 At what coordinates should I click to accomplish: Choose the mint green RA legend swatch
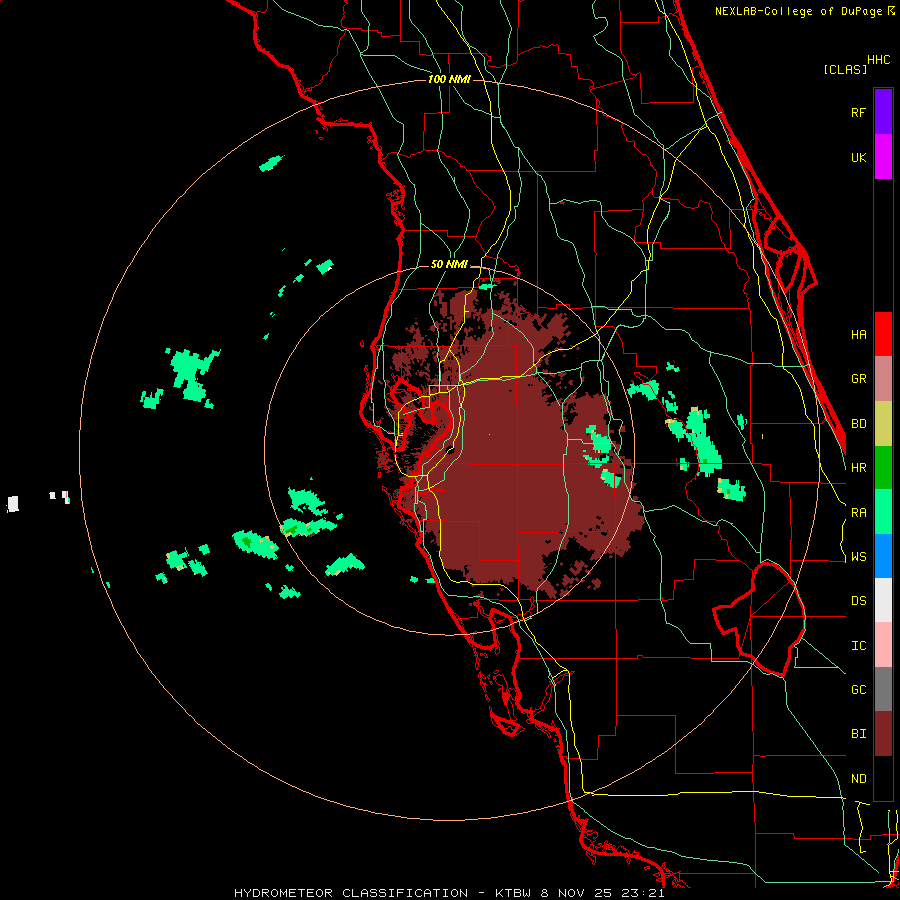pyautogui.click(x=883, y=512)
